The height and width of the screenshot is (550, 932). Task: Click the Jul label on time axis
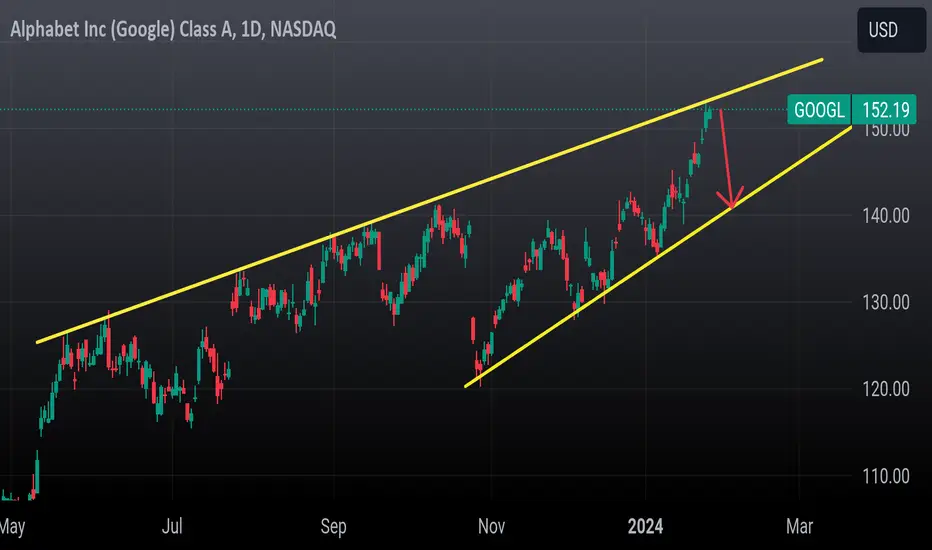[x=172, y=526]
